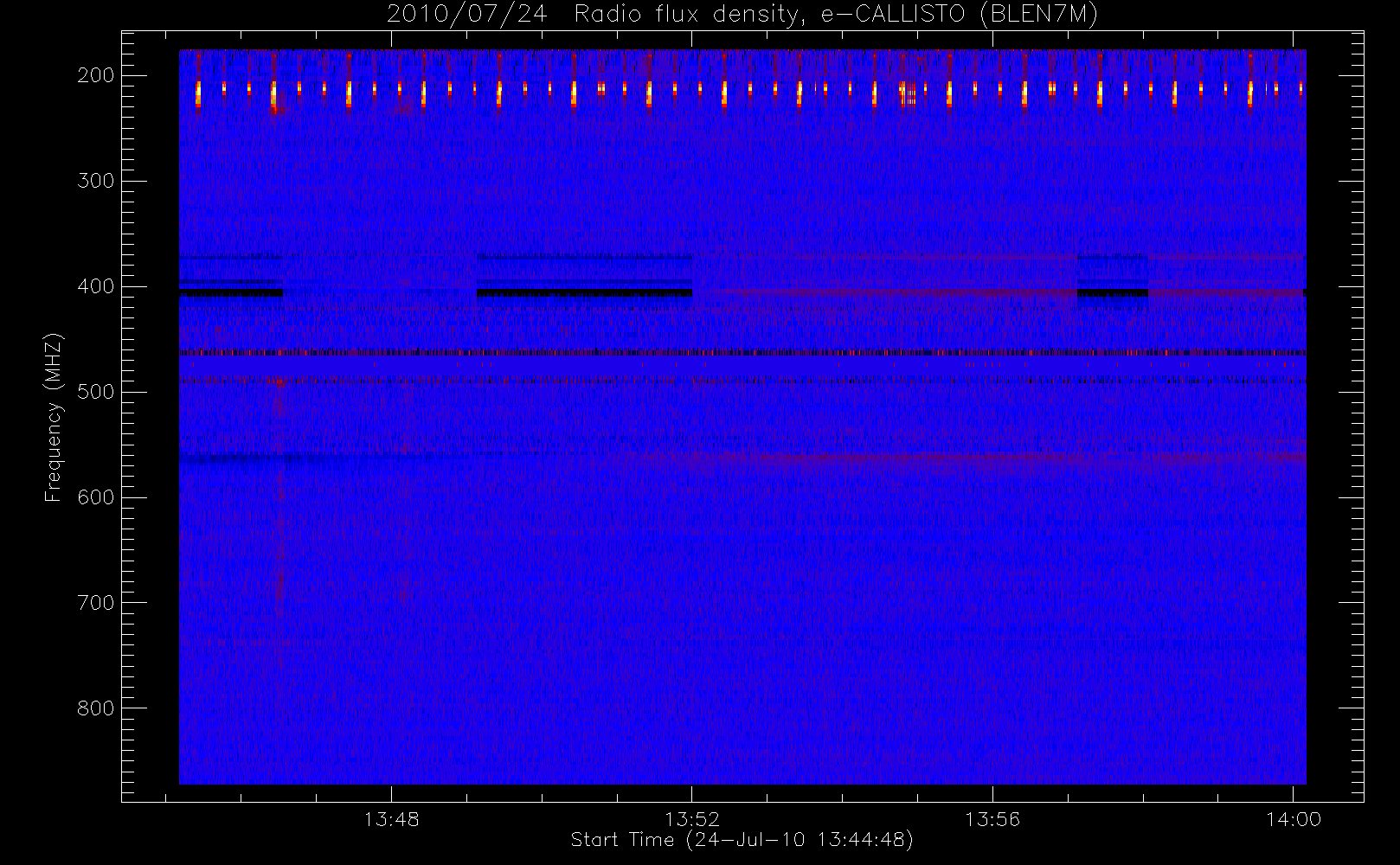
Task: Click the 200 frequency tick label
Action: tap(96, 75)
